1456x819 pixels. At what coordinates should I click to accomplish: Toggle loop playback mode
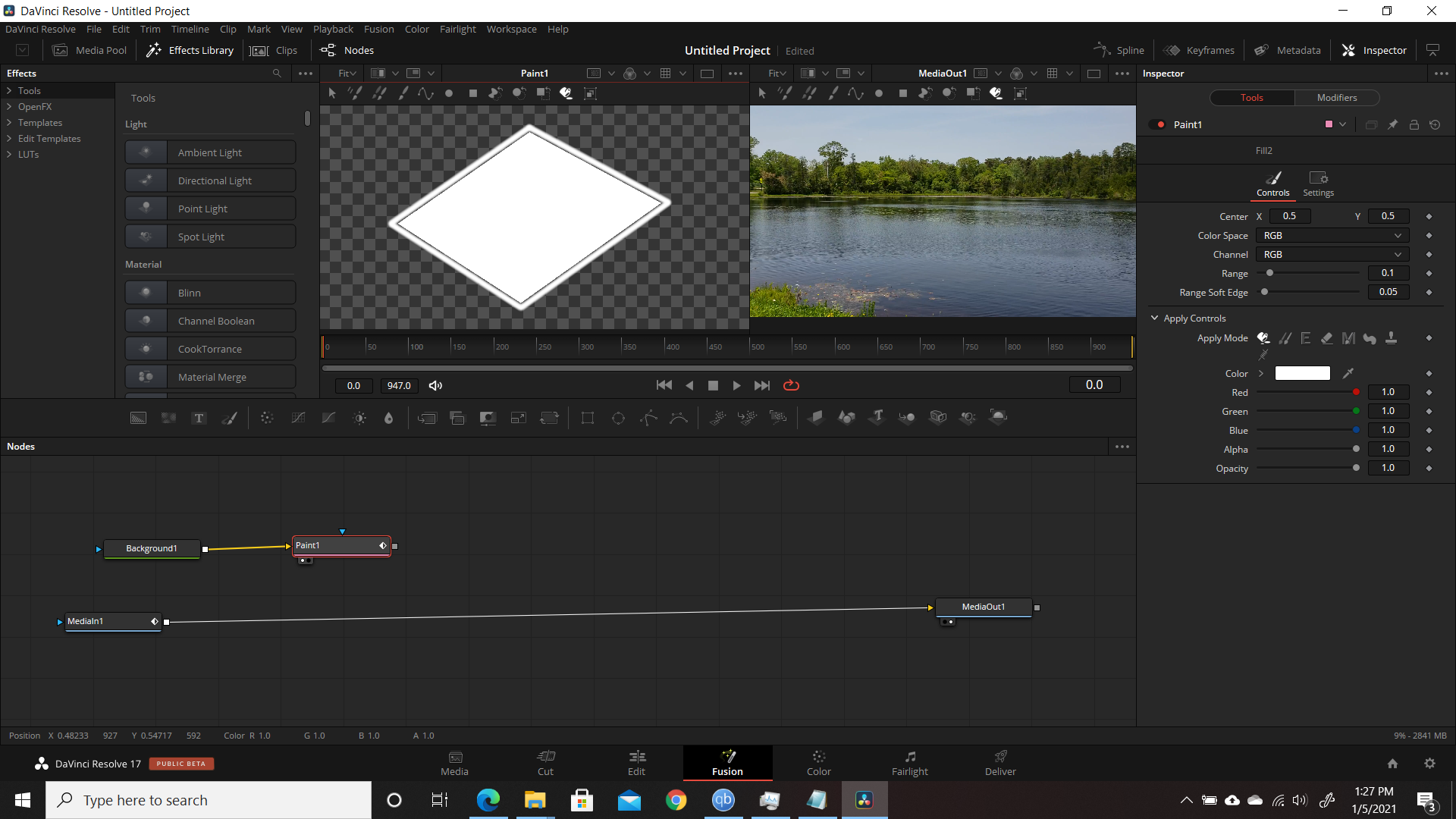click(x=791, y=385)
